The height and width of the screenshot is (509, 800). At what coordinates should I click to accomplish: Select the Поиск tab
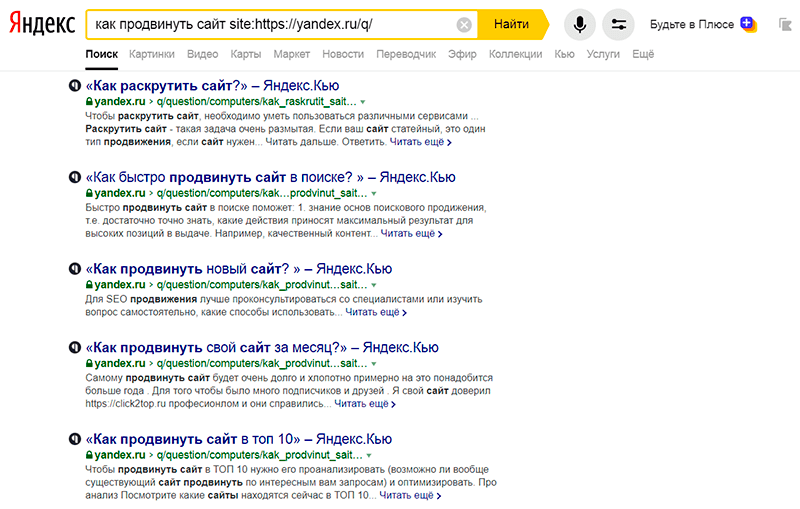point(102,54)
